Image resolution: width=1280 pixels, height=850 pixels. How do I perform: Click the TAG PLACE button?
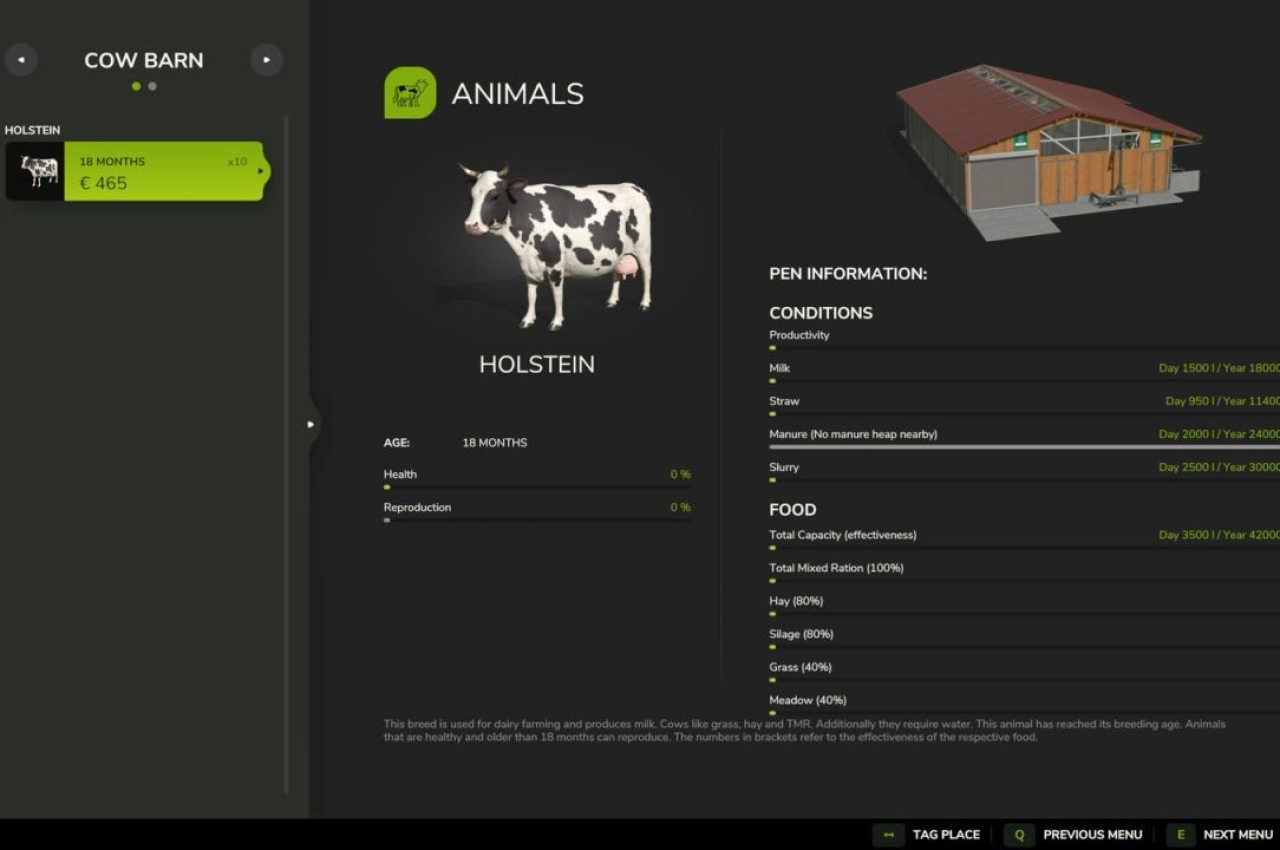pyautogui.click(x=944, y=834)
